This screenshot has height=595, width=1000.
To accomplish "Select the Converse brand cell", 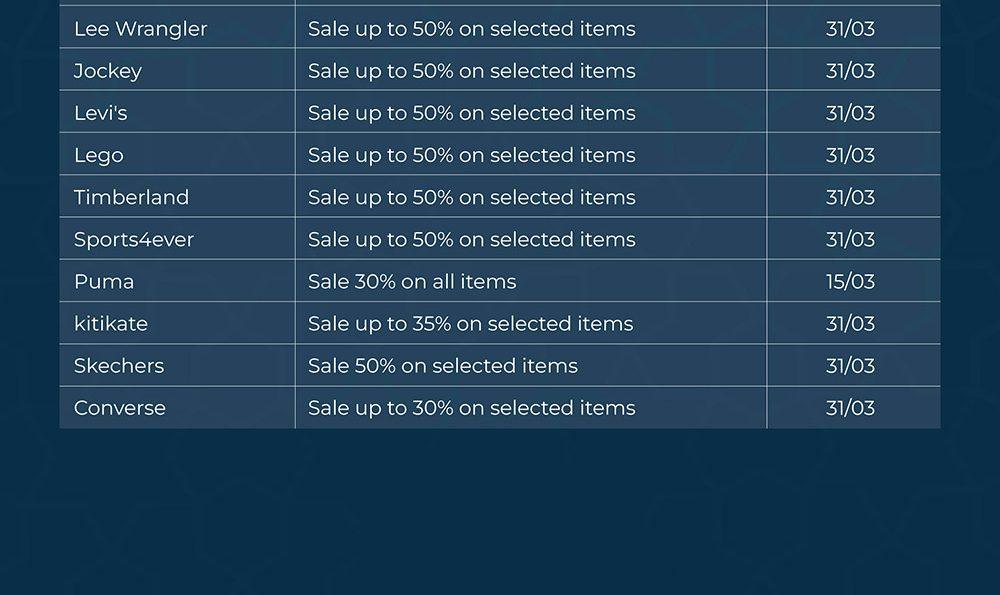I will [x=120, y=407].
